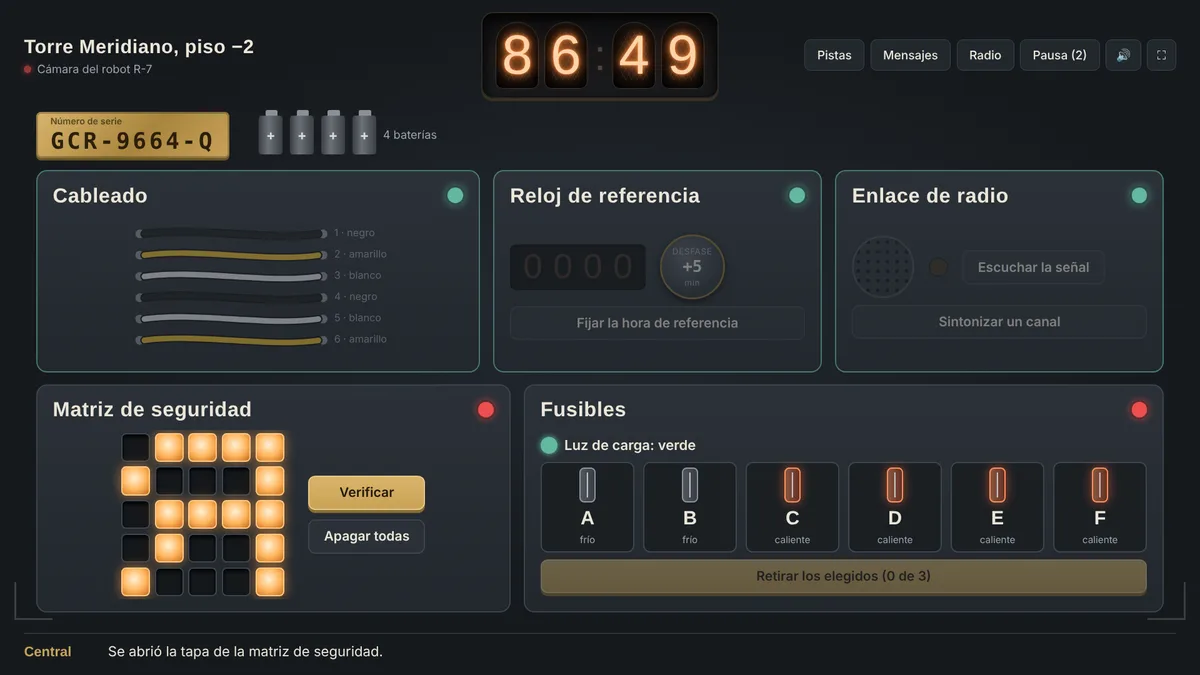Click 'Retirar los elegidos (0 de 3)'
This screenshot has height=675, width=1200.
[843, 576]
